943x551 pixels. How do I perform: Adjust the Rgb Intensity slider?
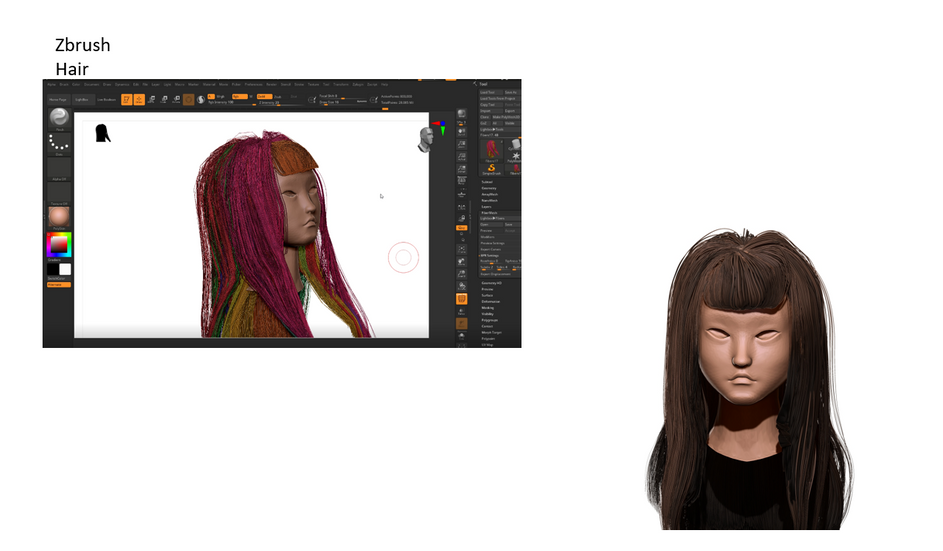tap(232, 103)
